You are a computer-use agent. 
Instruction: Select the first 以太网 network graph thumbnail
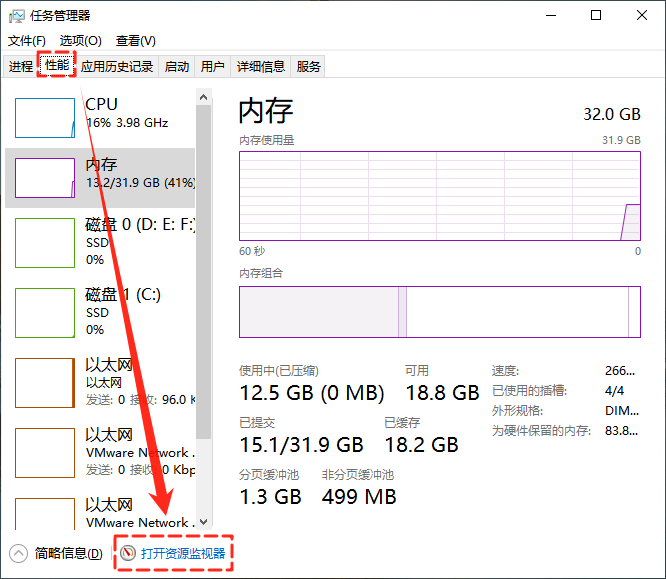[45, 383]
